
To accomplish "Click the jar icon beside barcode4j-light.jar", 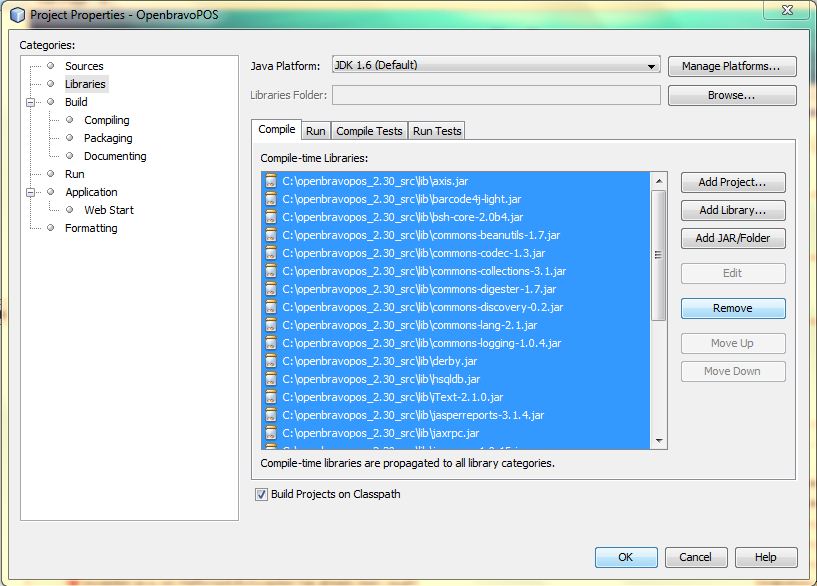I will 271,199.
